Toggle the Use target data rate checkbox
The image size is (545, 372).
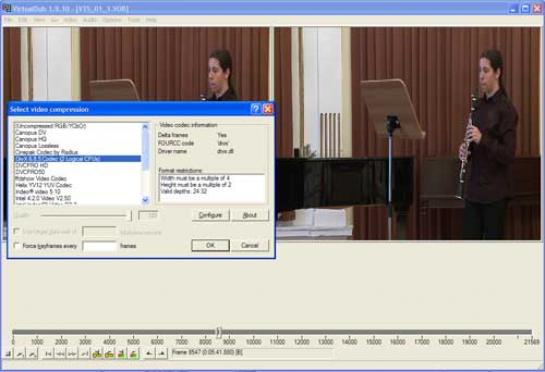(x=16, y=231)
